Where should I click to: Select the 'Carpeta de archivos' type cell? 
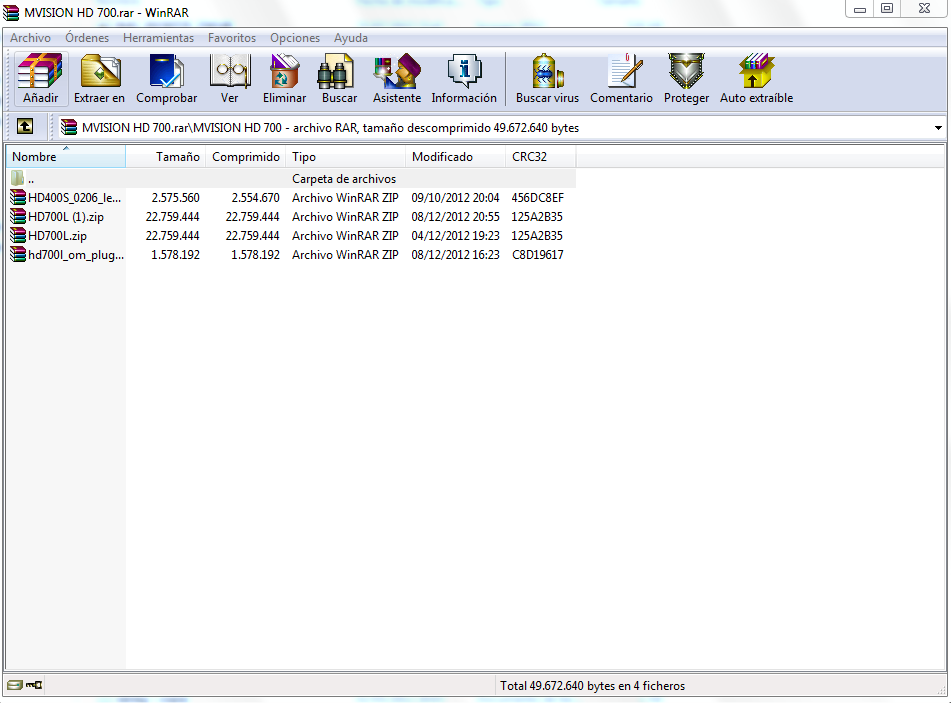(x=344, y=179)
